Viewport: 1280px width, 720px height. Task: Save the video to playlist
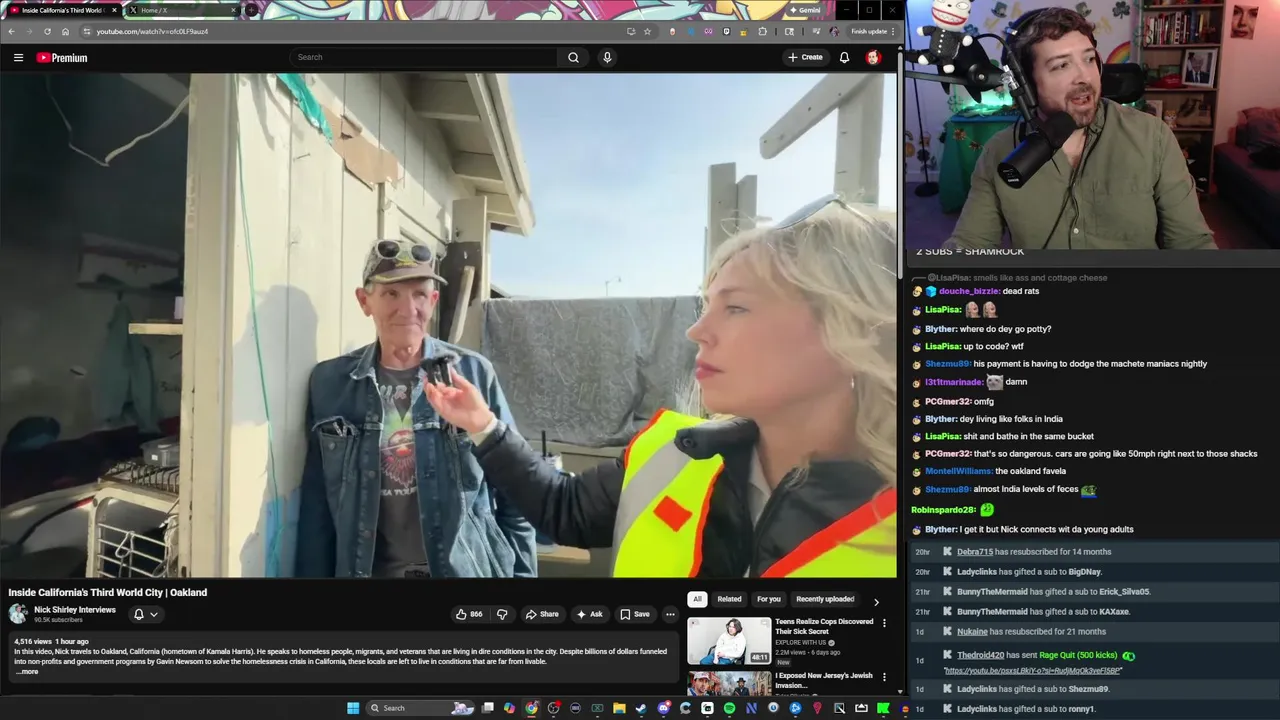[x=634, y=614]
